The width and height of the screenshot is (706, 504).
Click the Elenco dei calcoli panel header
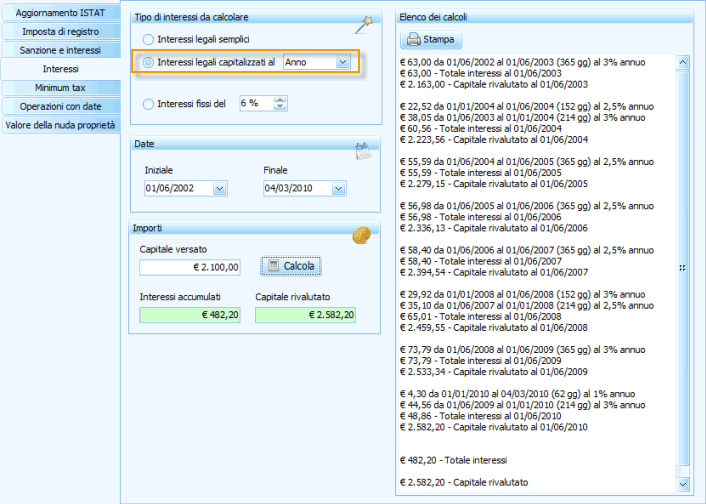pos(544,17)
